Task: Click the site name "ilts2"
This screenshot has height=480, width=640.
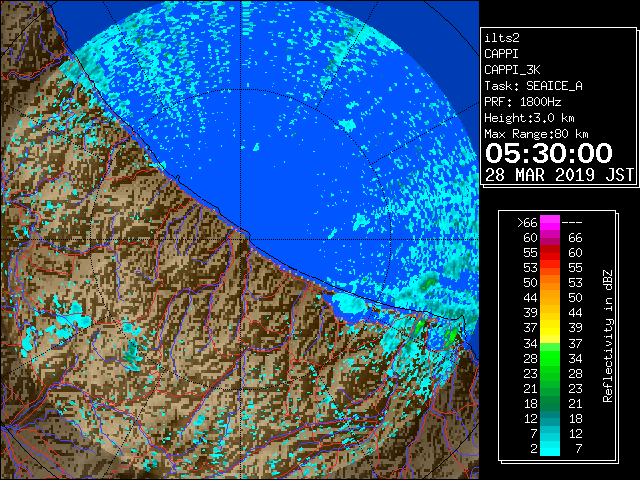Action: (x=502, y=38)
